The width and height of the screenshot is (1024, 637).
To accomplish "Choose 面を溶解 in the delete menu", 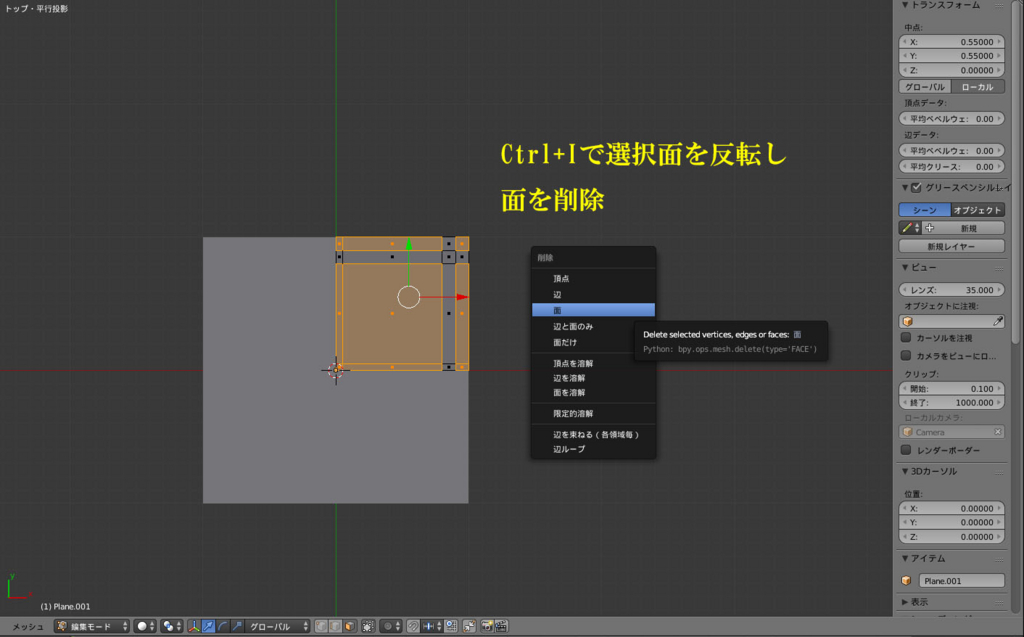I will pos(593,393).
